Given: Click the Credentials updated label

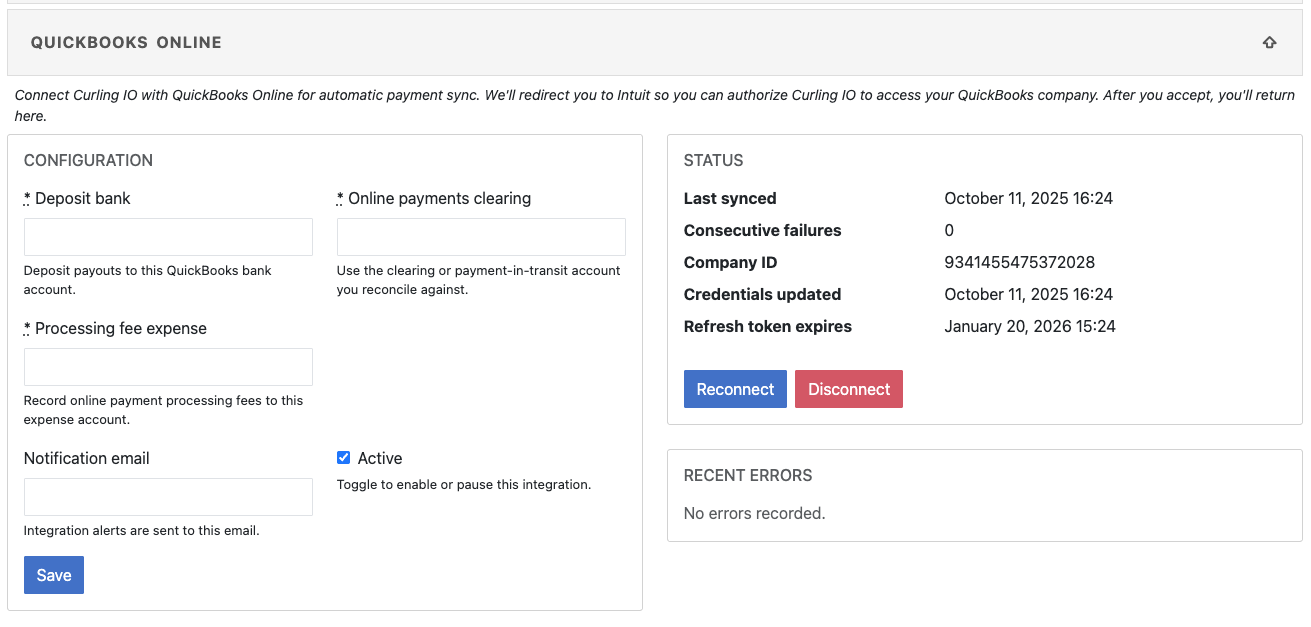Looking at the screenshot, I should [762, 294].
